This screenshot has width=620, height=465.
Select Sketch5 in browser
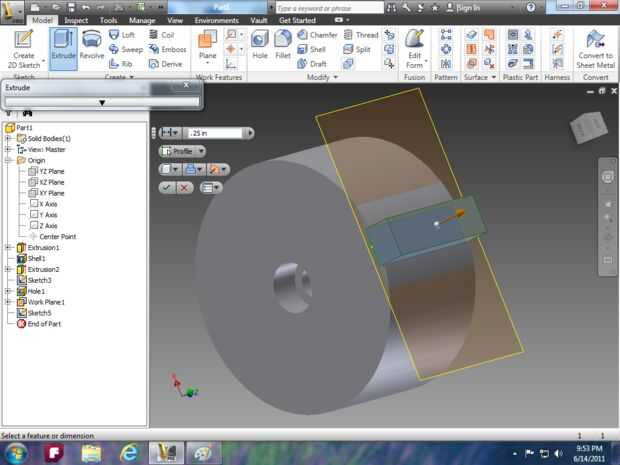tap(34, 313)
